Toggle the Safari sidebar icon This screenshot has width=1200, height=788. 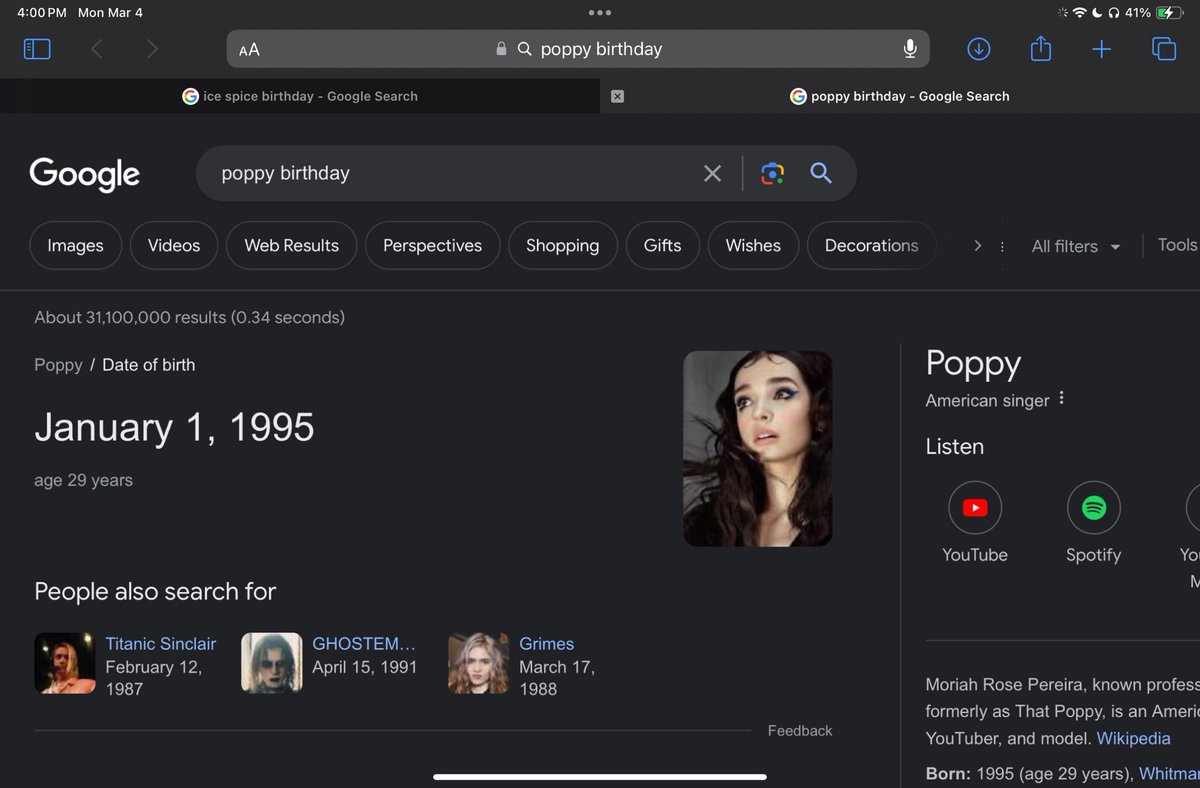[x=37, y=48]
